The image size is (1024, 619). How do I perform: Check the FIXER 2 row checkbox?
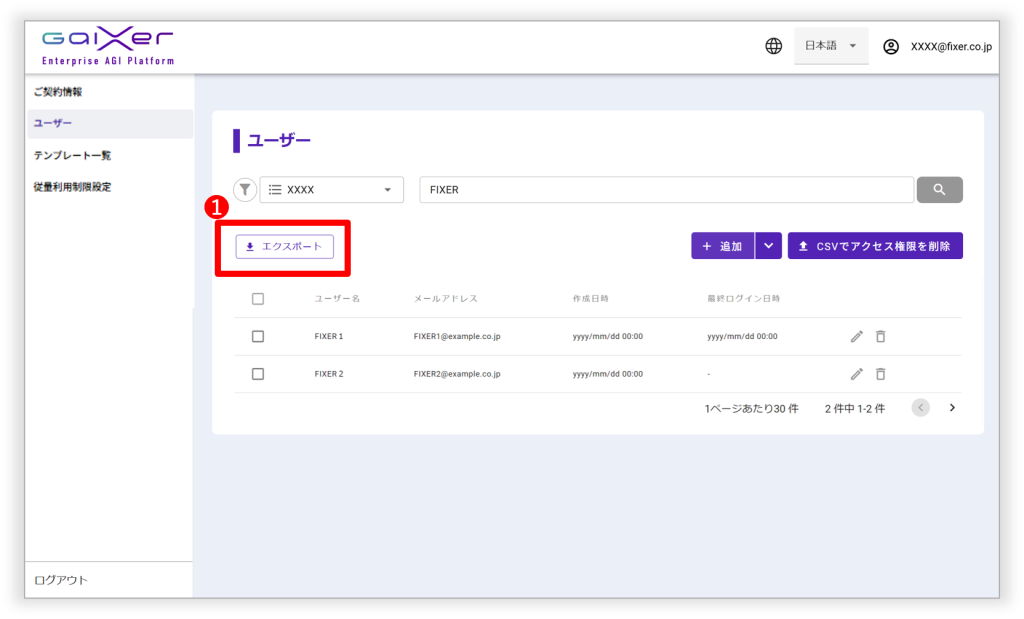pos(258,374)
